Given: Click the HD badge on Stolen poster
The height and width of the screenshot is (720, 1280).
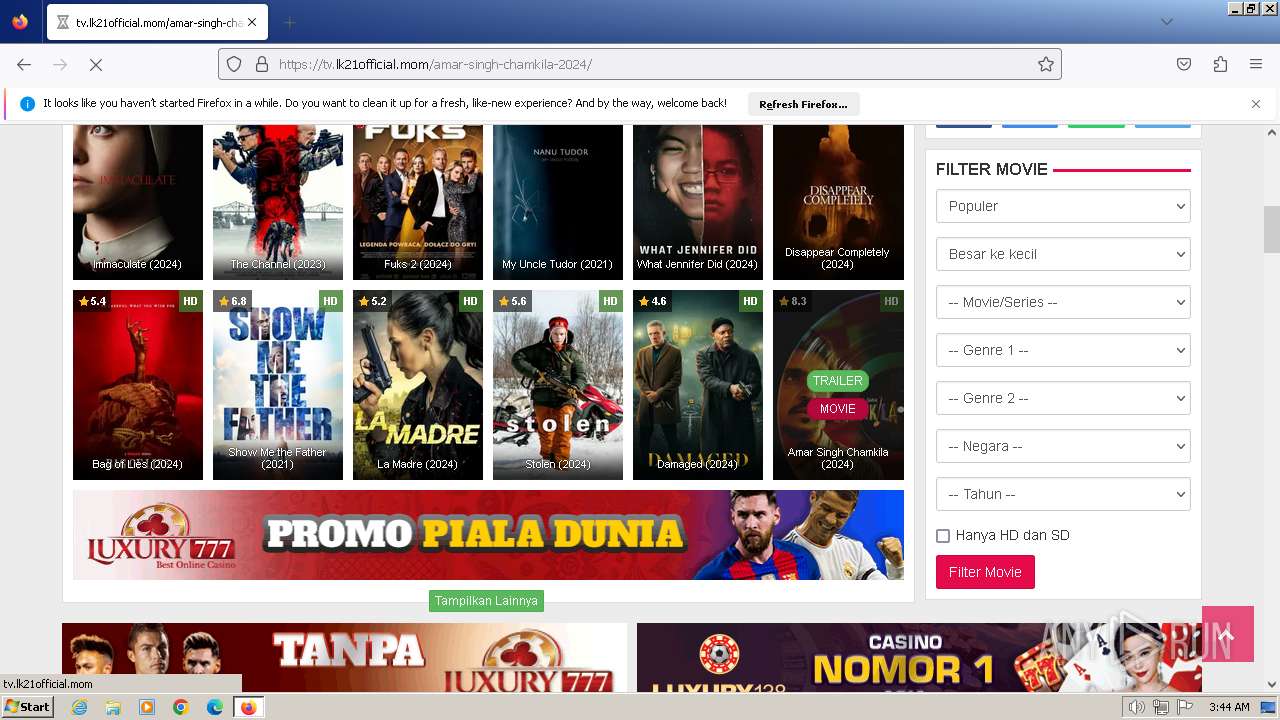Looking at the screenshot, I should click(610, 301).
